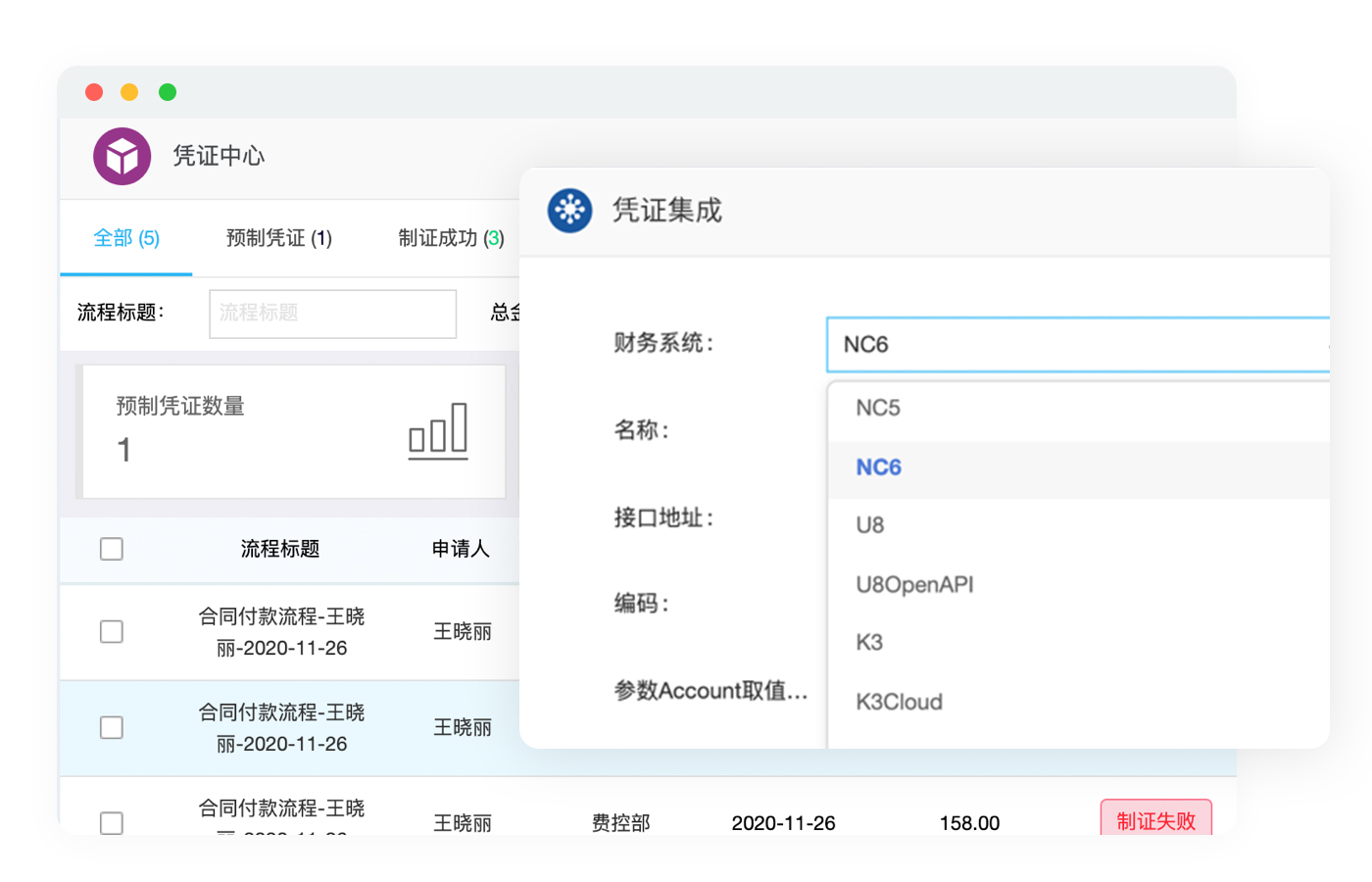Click the date cell 2020-11-26 in last row
Image resolution: width=1372 pixels, height=882 pixels.
tap(783, 823)
